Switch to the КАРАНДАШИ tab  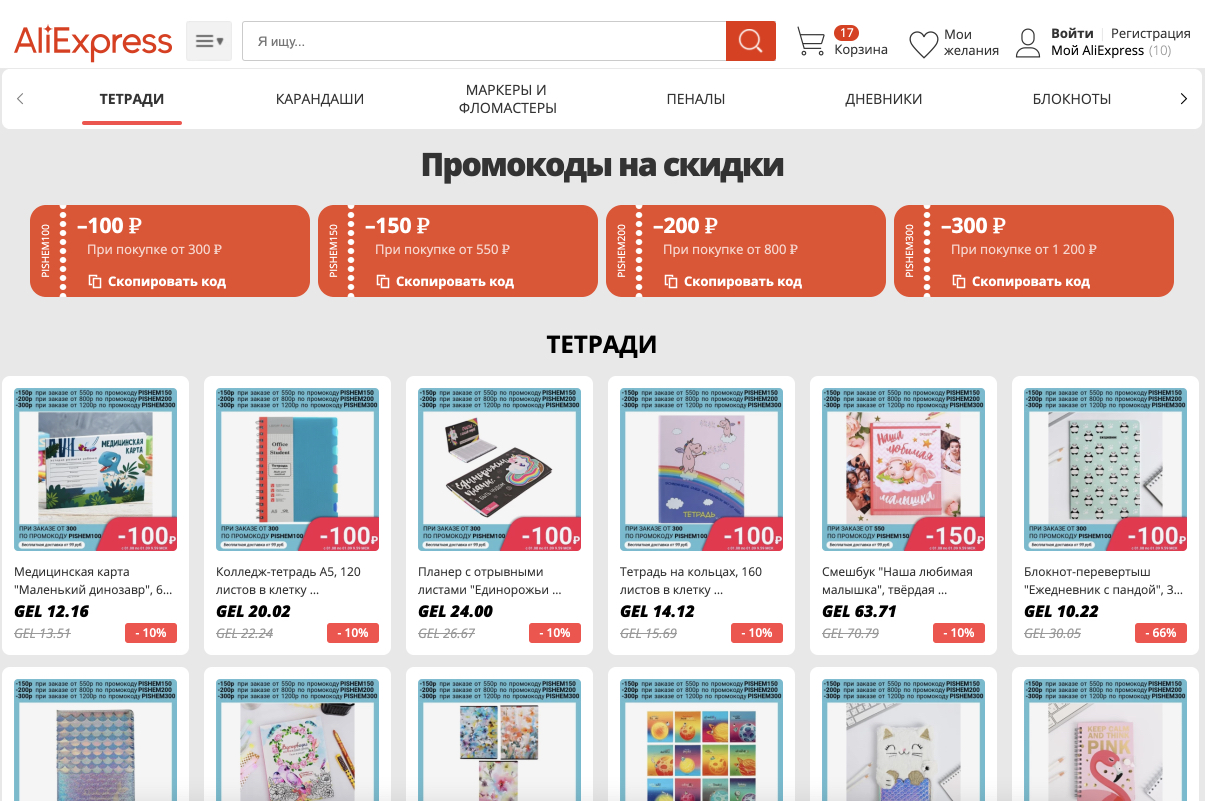320,99
